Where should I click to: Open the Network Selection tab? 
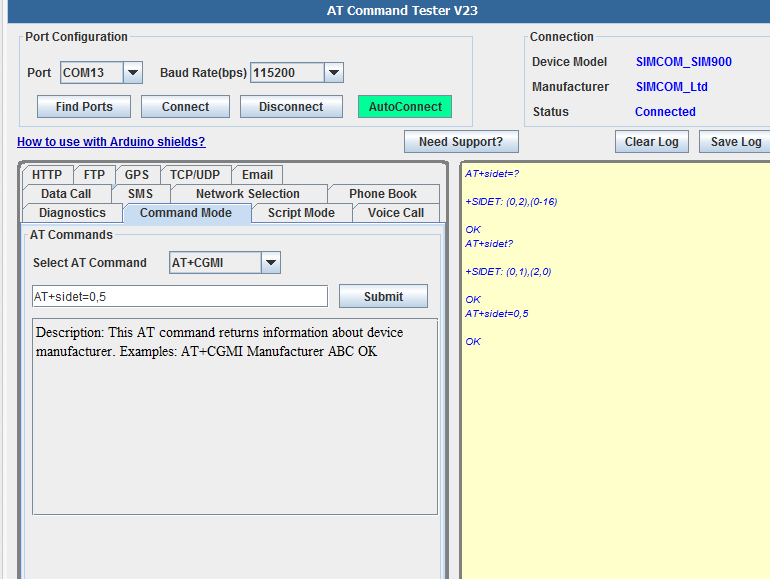pos(248,194)
